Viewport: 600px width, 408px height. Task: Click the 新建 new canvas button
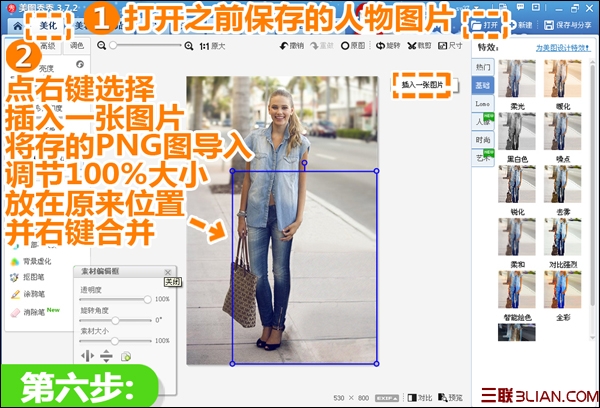click(521, 25)
